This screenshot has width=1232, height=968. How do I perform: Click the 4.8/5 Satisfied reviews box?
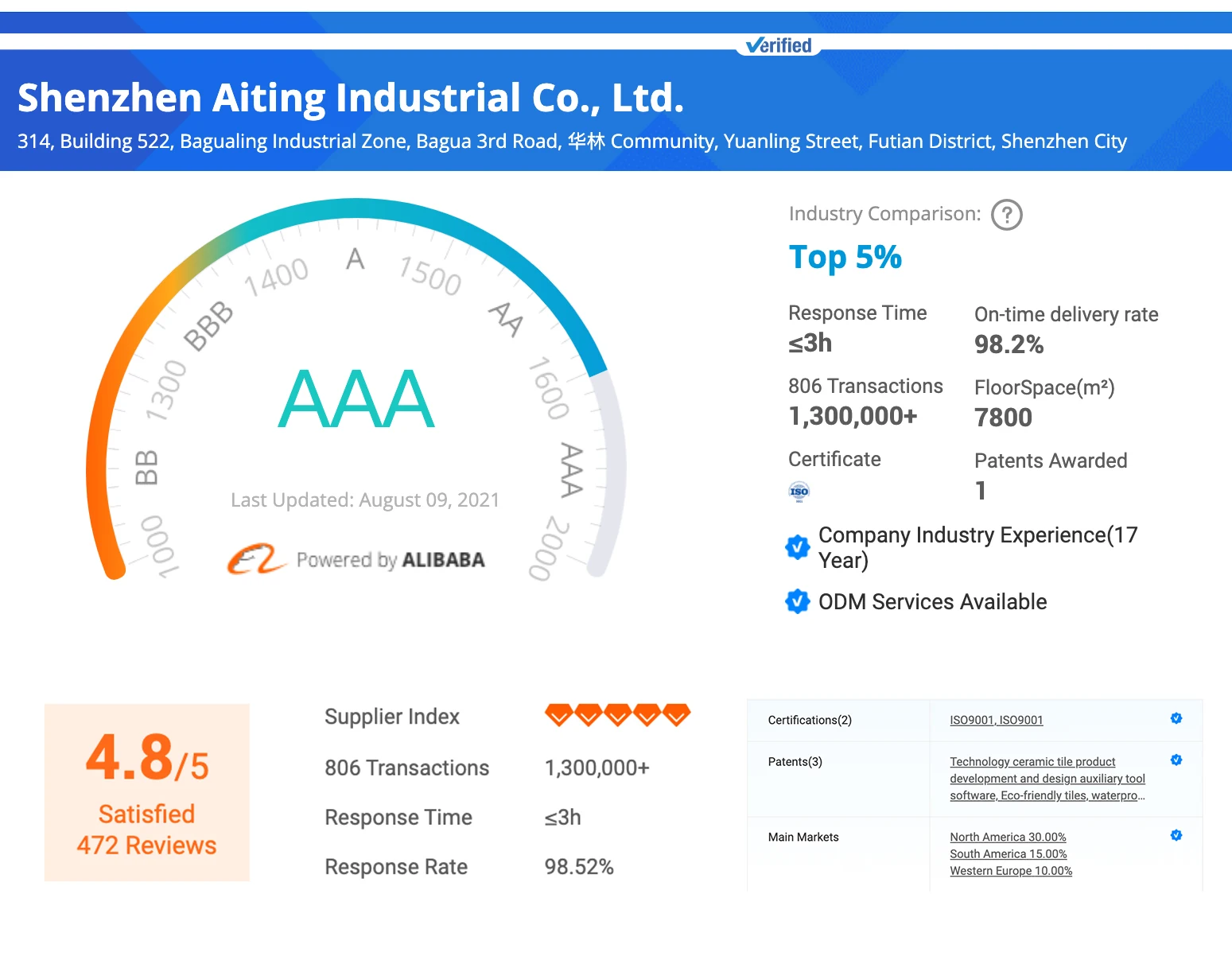point(147,792)
